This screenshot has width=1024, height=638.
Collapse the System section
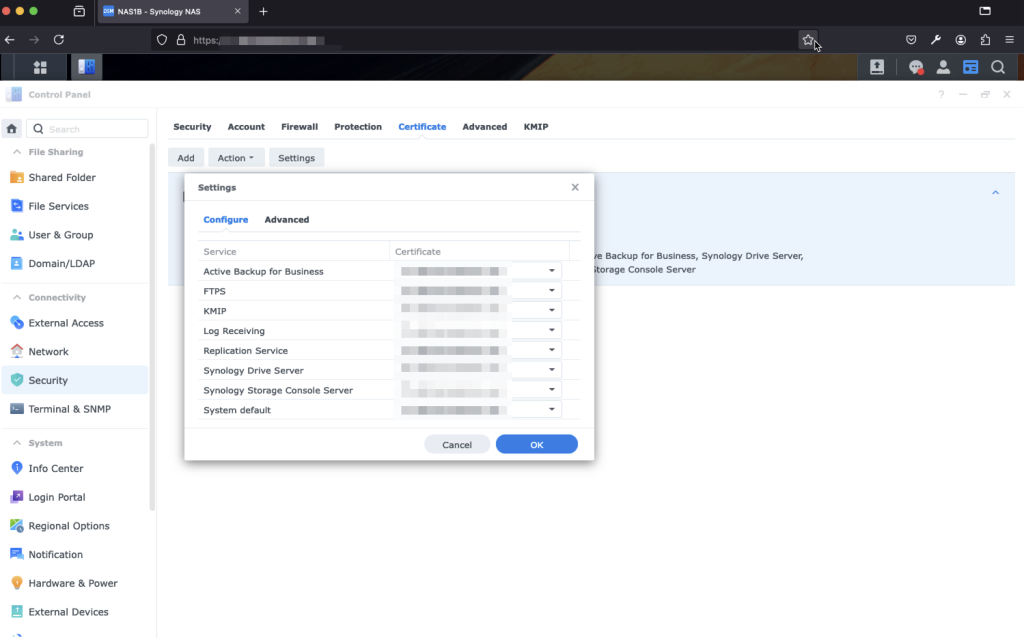coord(17,443)
